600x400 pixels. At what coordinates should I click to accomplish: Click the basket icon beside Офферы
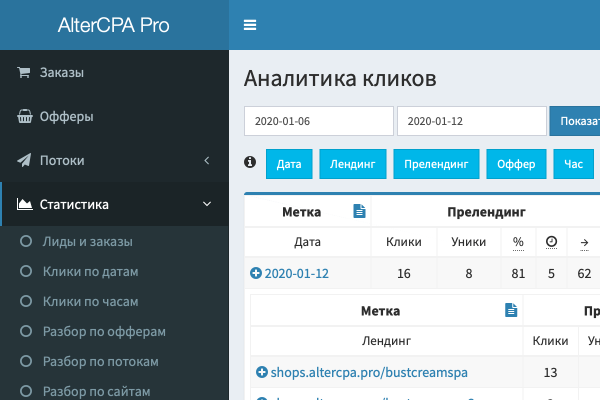coord(25,116)
